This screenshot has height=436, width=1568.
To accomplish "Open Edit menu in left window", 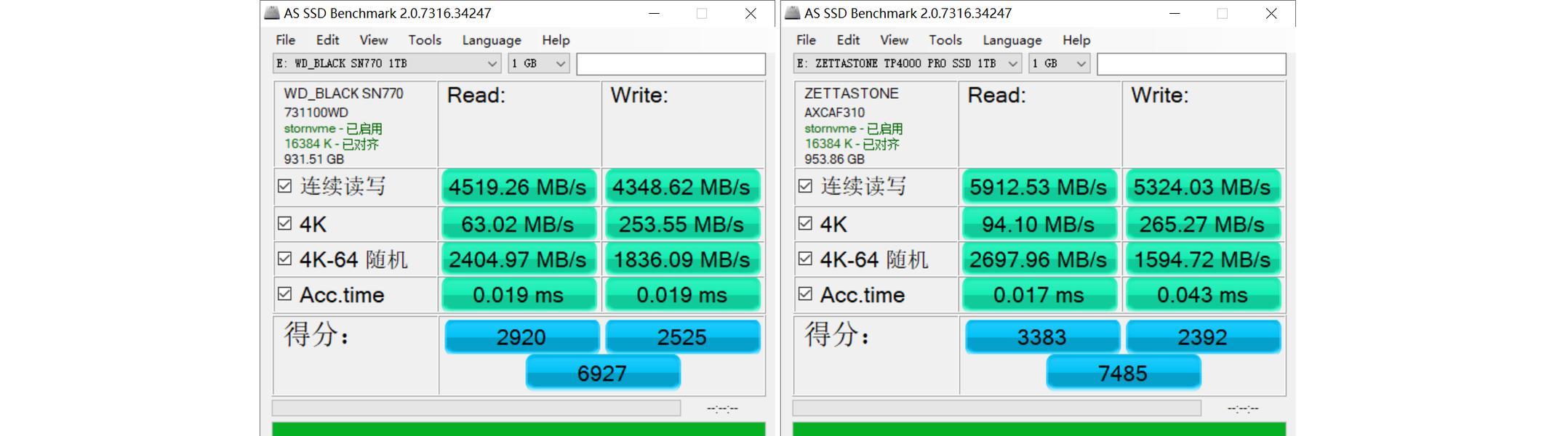I will (327, 40).
